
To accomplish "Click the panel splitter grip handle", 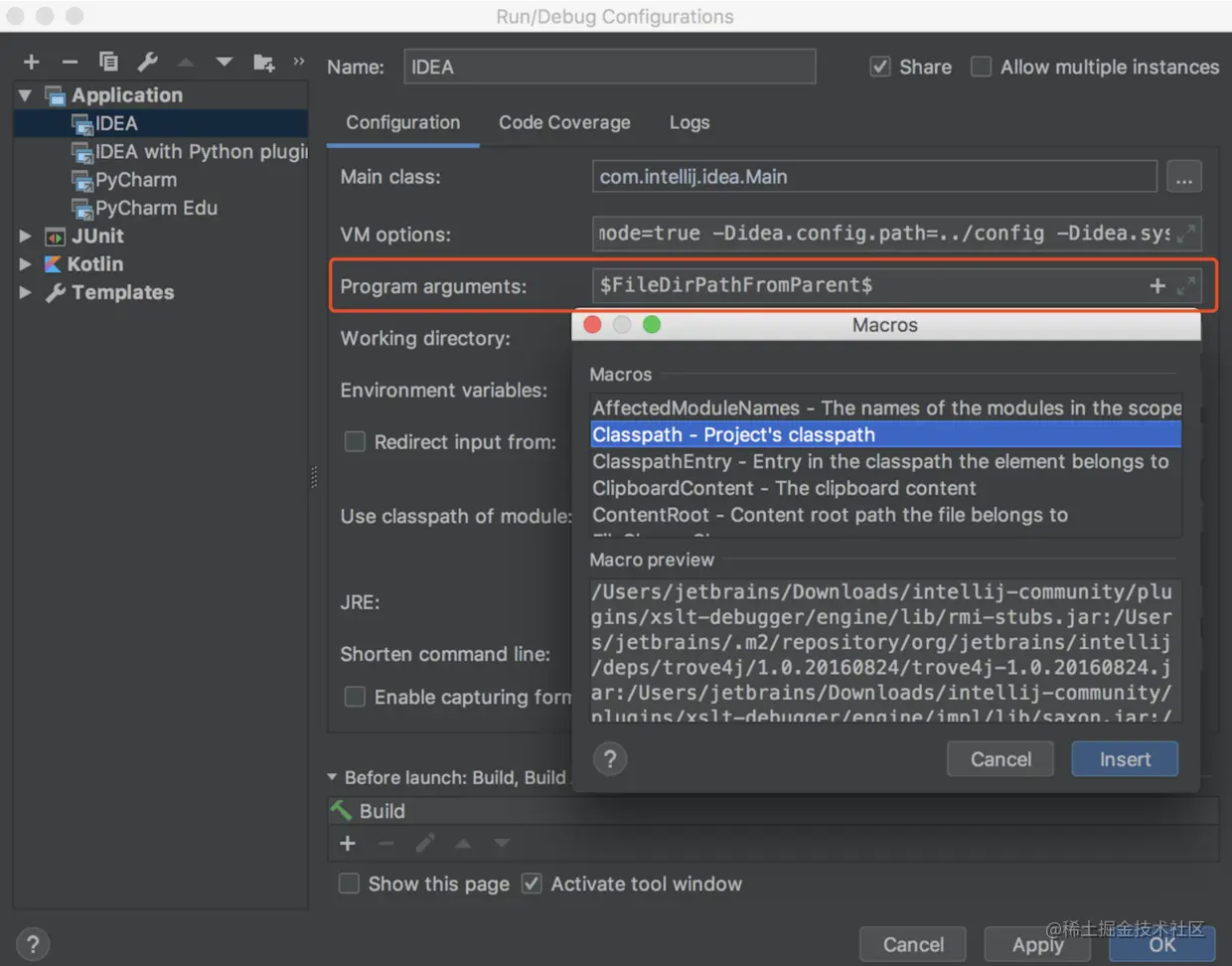I will click(314, 478).
